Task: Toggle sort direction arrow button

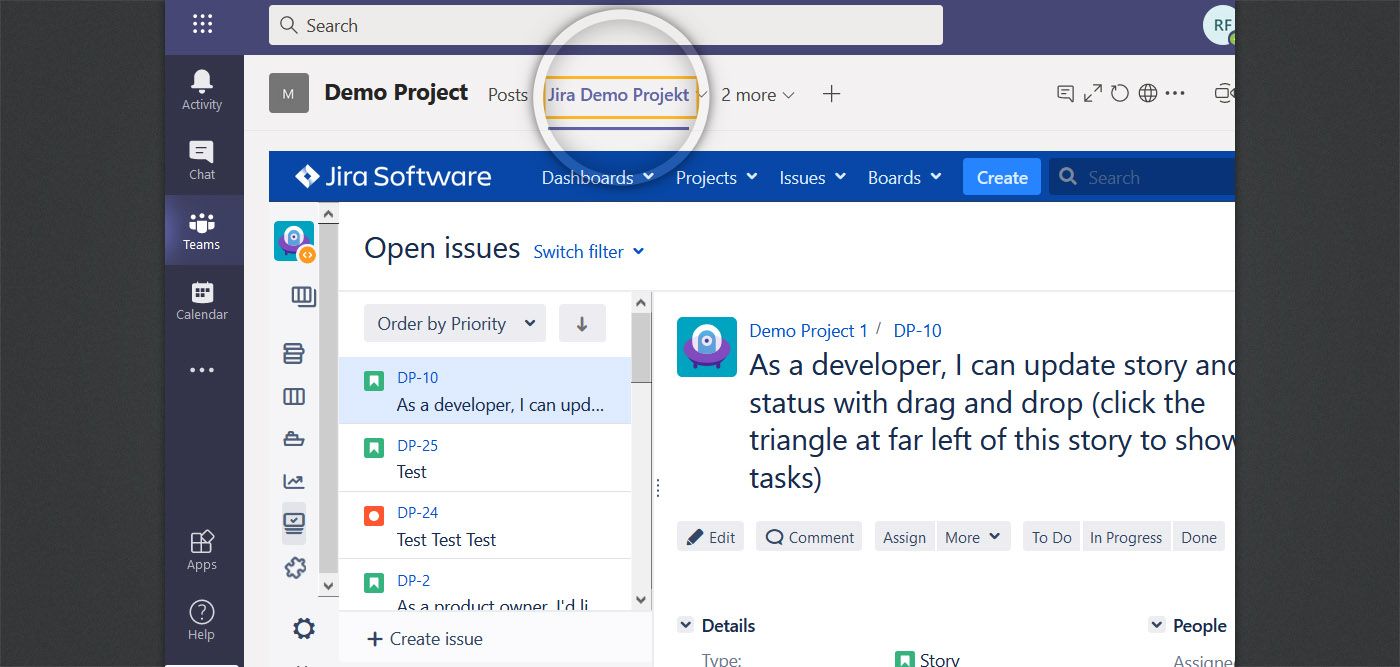Action: [x=582, y=323]
